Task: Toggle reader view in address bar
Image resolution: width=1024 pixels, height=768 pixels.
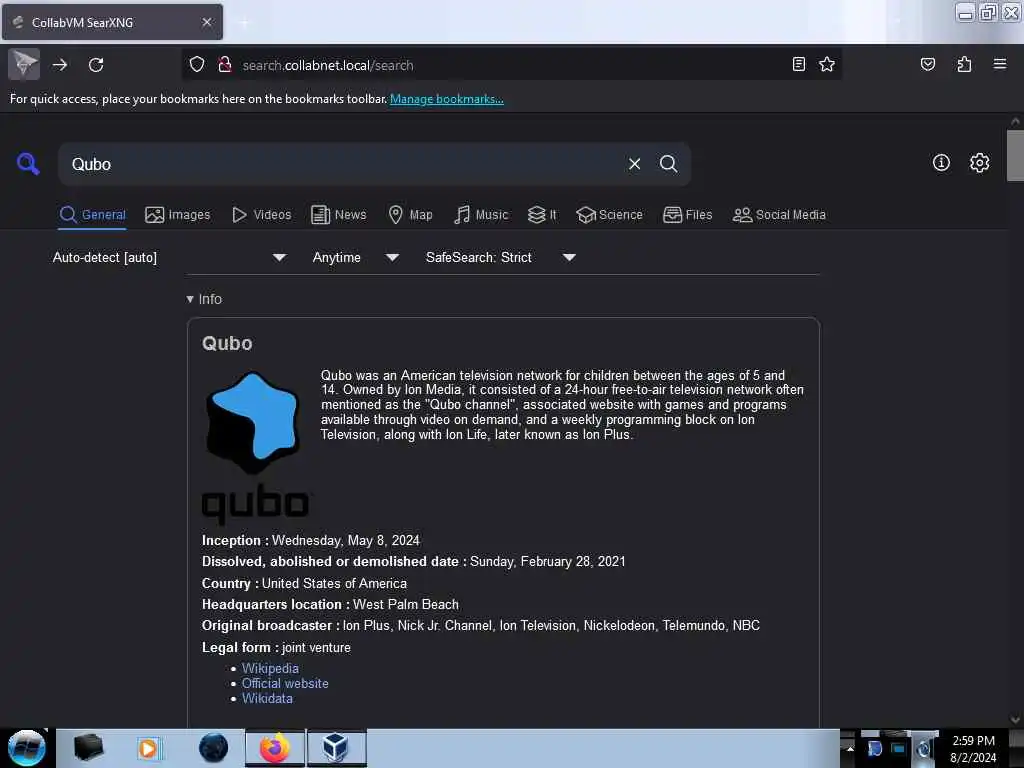Action: [798, 64]
